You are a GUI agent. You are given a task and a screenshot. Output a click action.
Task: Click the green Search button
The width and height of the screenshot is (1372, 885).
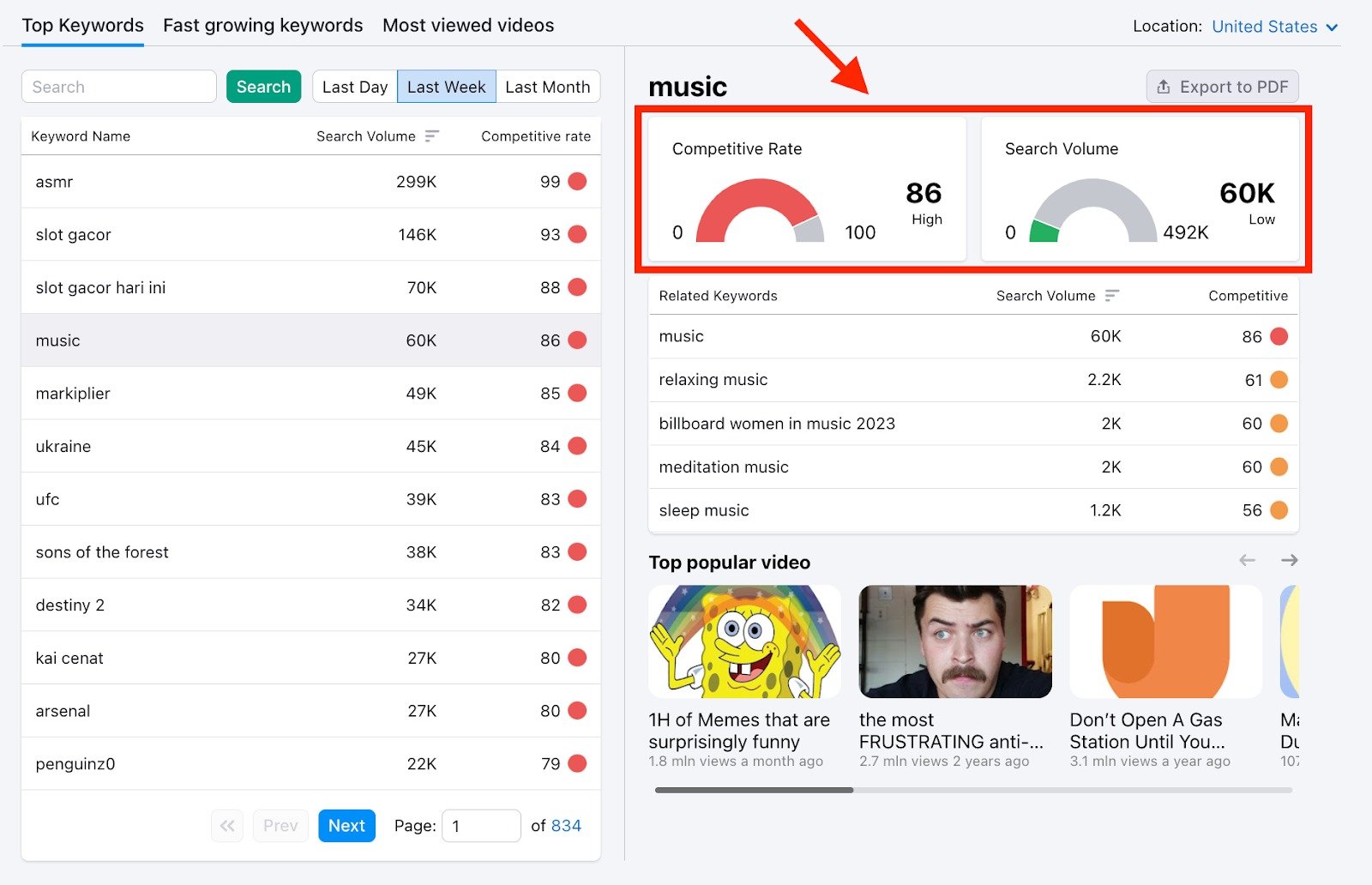263,86
